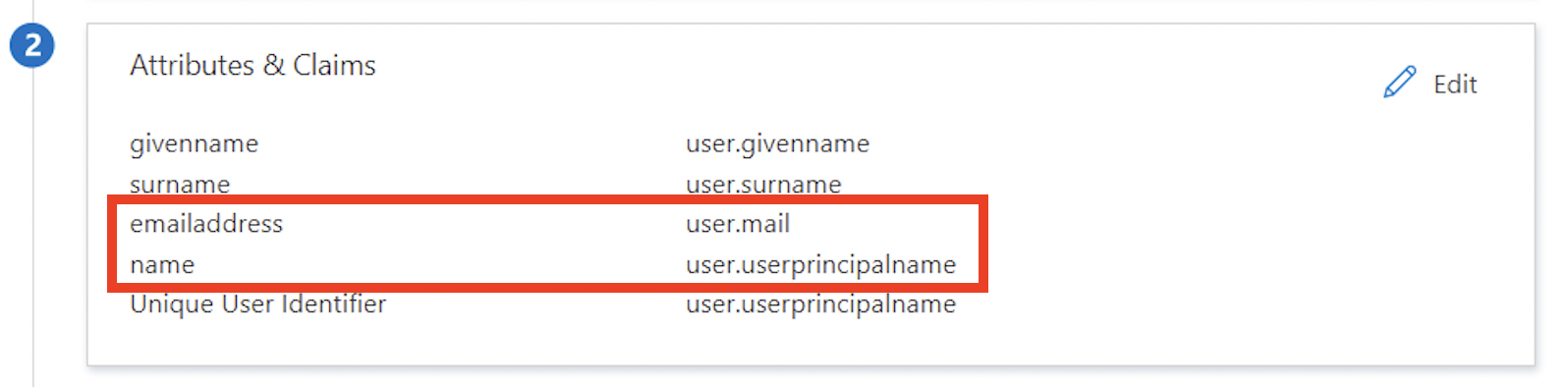Click user.userprincipalname in the name row
This screenshot has width=1568, height=387.
click(x=820, y=265)
